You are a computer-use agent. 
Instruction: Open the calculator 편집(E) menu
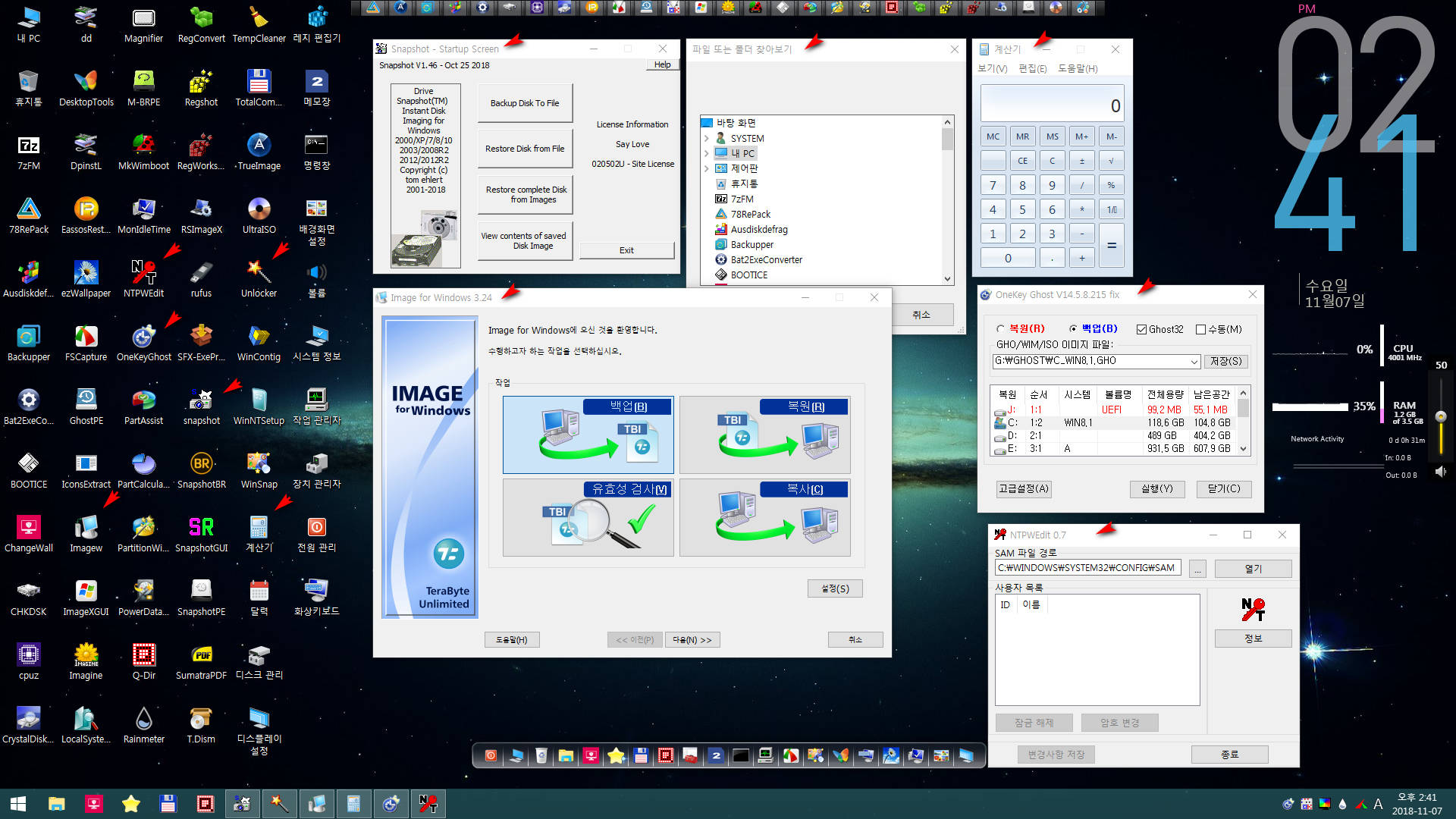click(1032, 69)
